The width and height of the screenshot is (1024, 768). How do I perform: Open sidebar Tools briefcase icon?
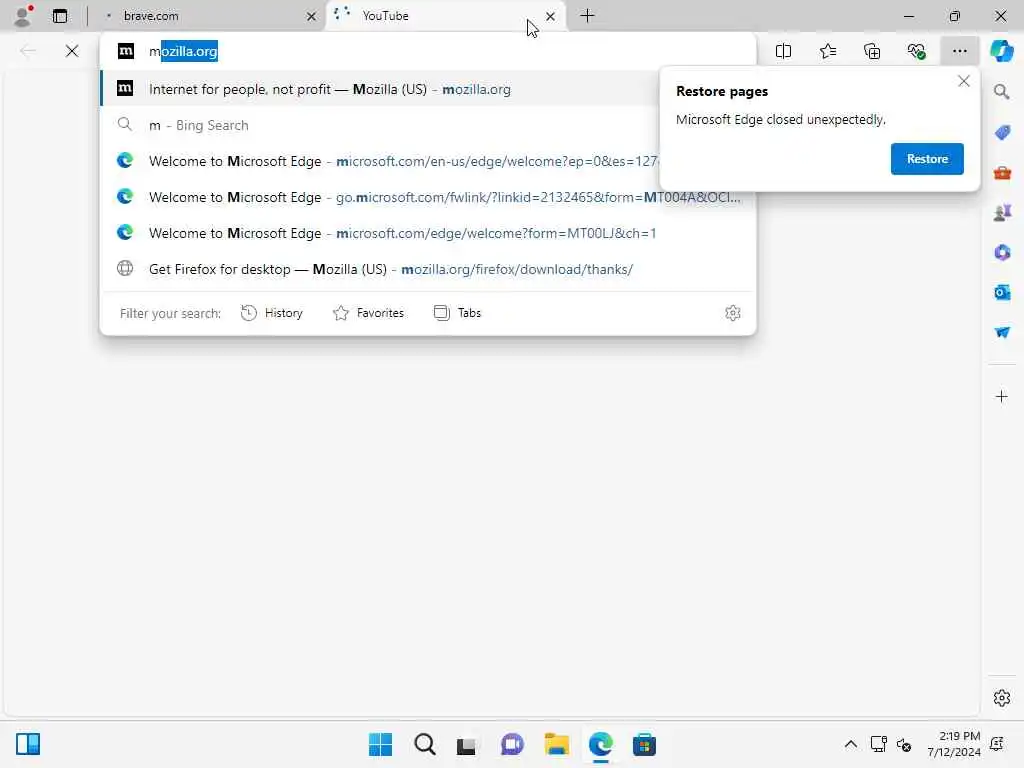(1002, 173)
